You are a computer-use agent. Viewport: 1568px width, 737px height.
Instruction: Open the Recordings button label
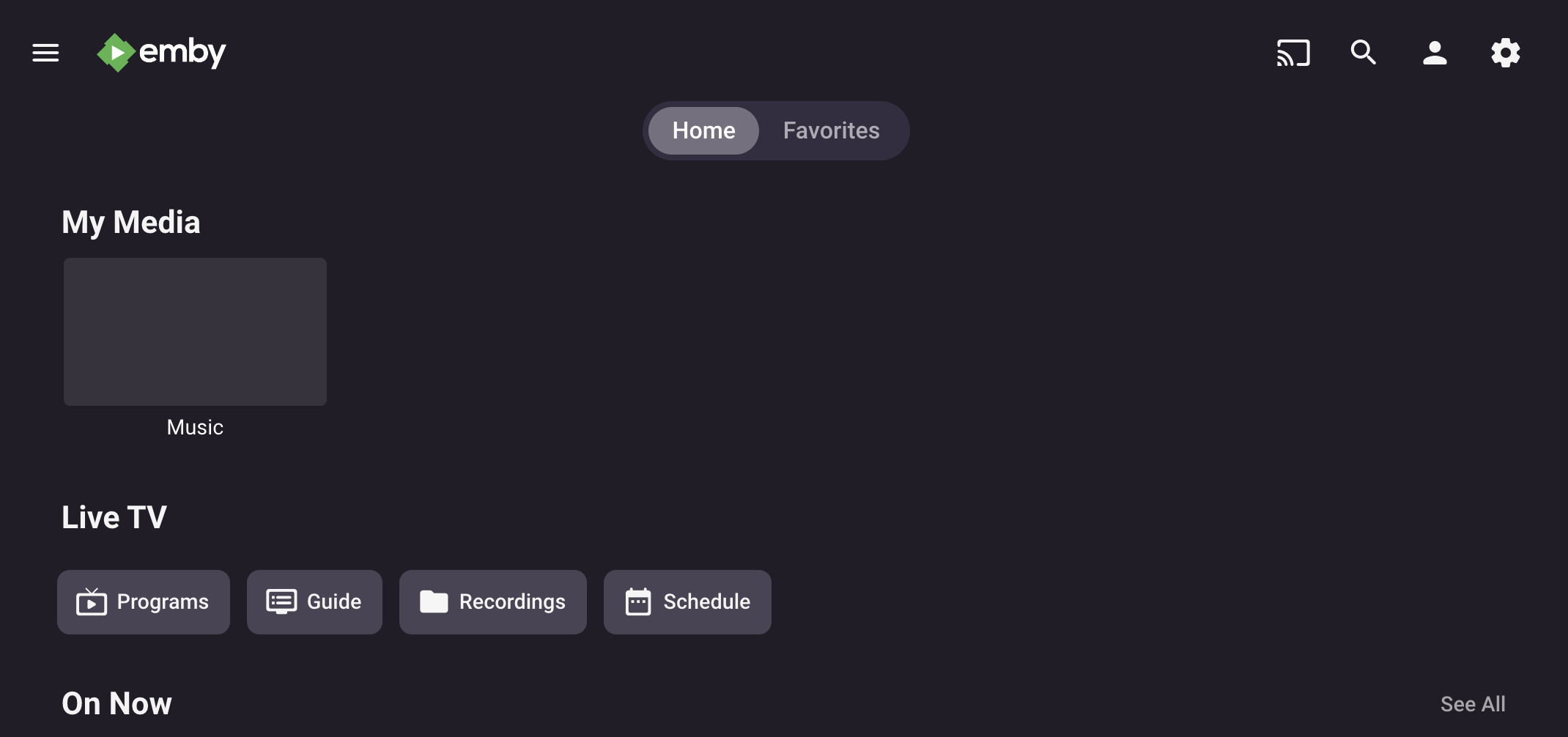coord(512,602)
